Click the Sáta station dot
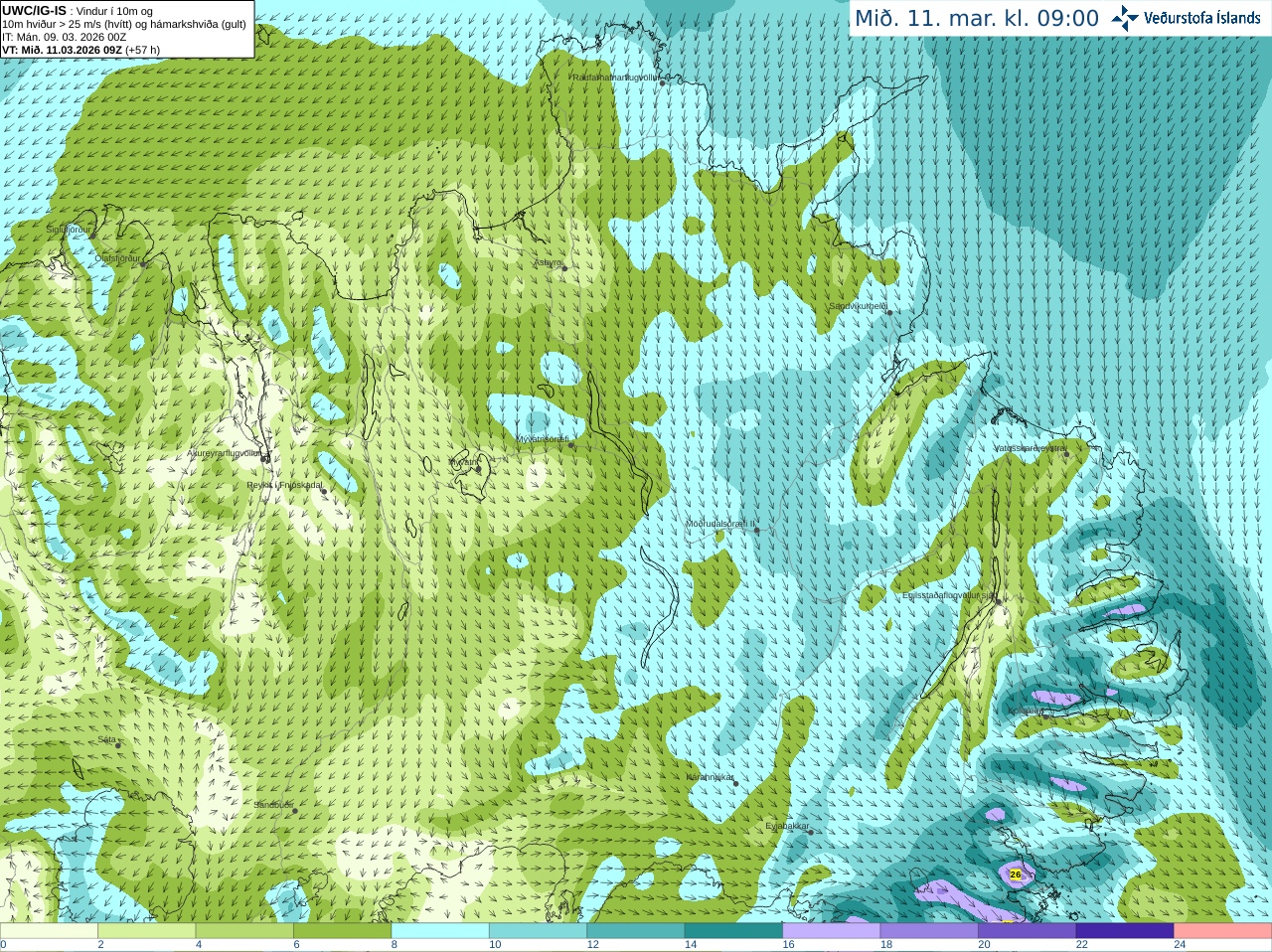Screen dimensions: 1272x952 118,744
